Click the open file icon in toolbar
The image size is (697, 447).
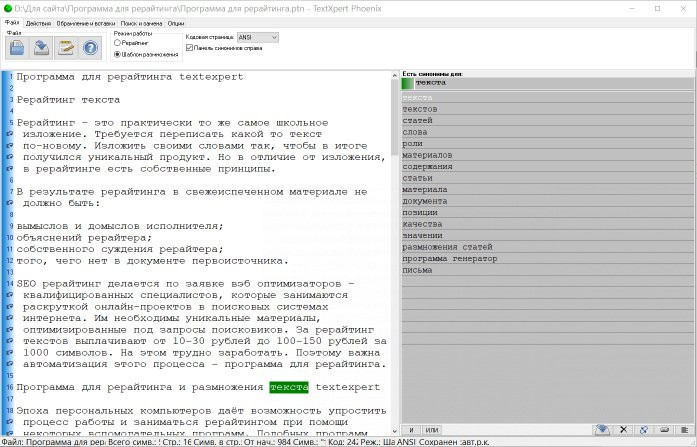coord(16,47)
